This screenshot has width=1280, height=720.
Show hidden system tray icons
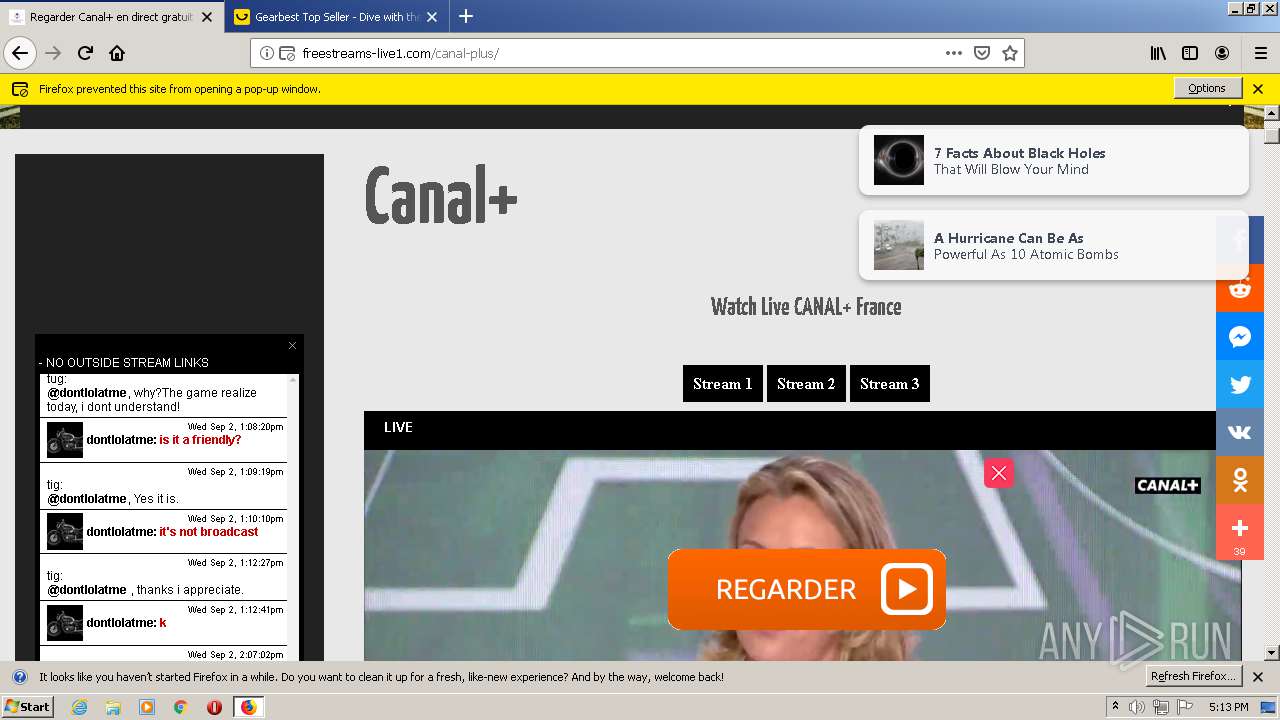click(1115, 707)
